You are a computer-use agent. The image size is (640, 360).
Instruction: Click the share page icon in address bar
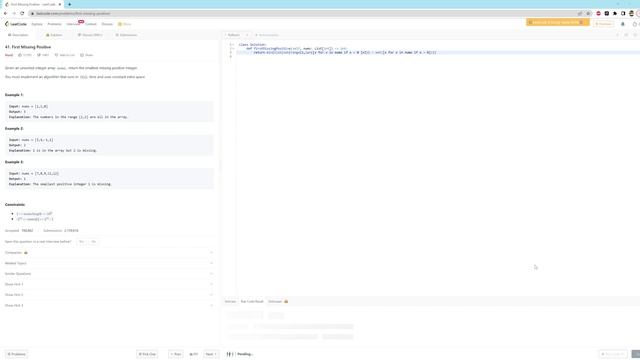pyautogui.click(x=580, y=13)
